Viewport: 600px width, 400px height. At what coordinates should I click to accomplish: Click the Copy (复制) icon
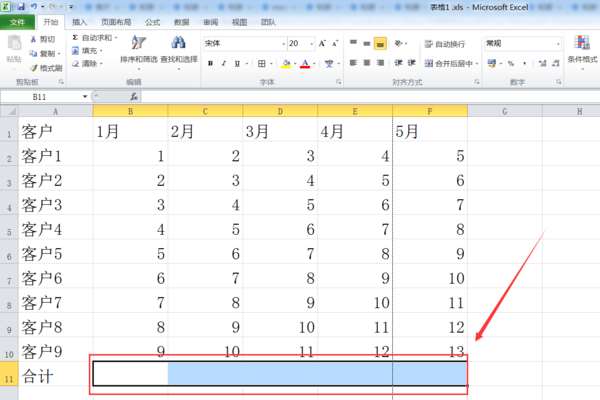coord(33,53)
